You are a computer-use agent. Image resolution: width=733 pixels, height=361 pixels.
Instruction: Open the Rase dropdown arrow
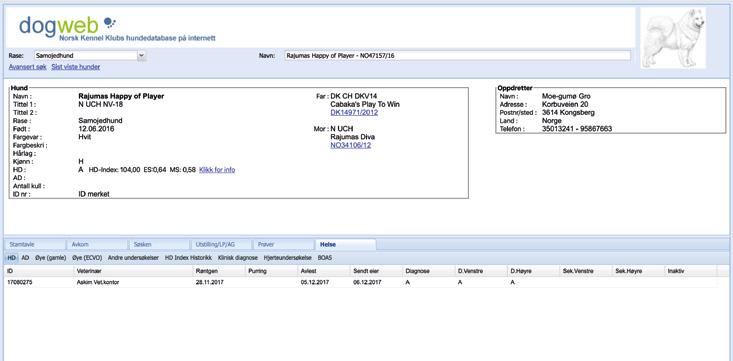(142, 56)
